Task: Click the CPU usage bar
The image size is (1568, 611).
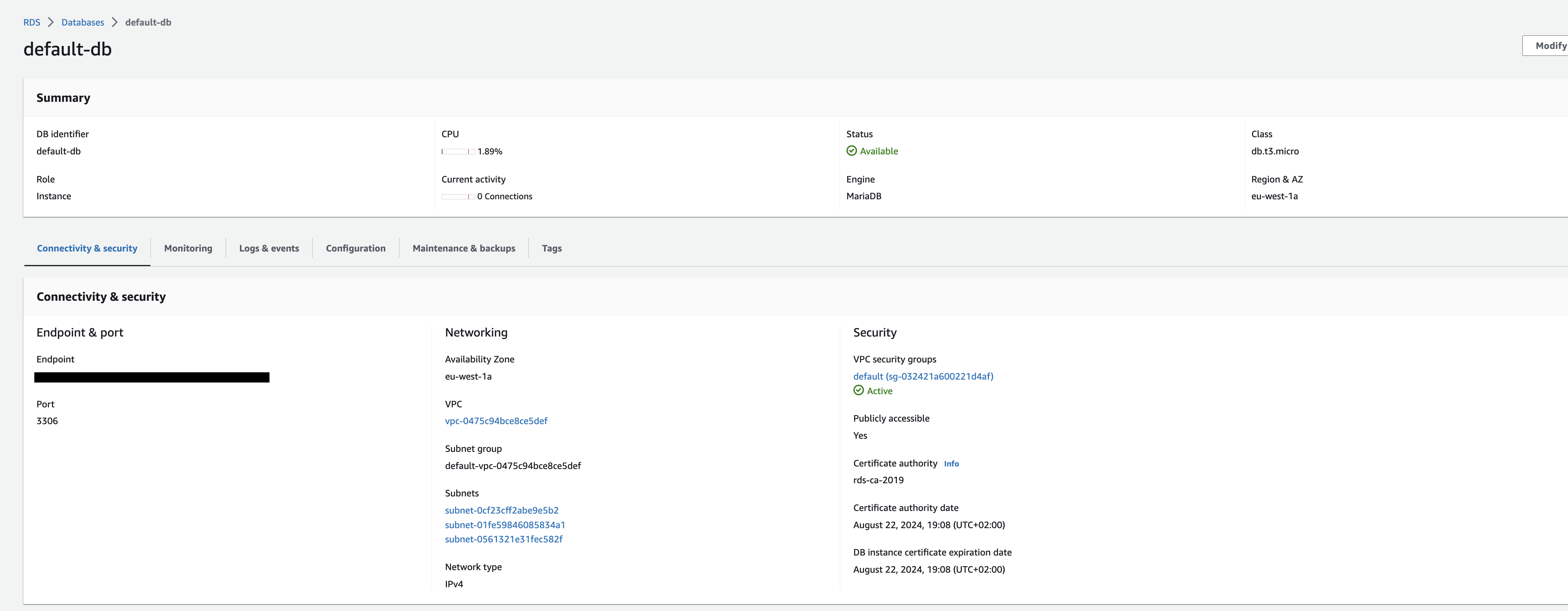Action: coord(458,151)
